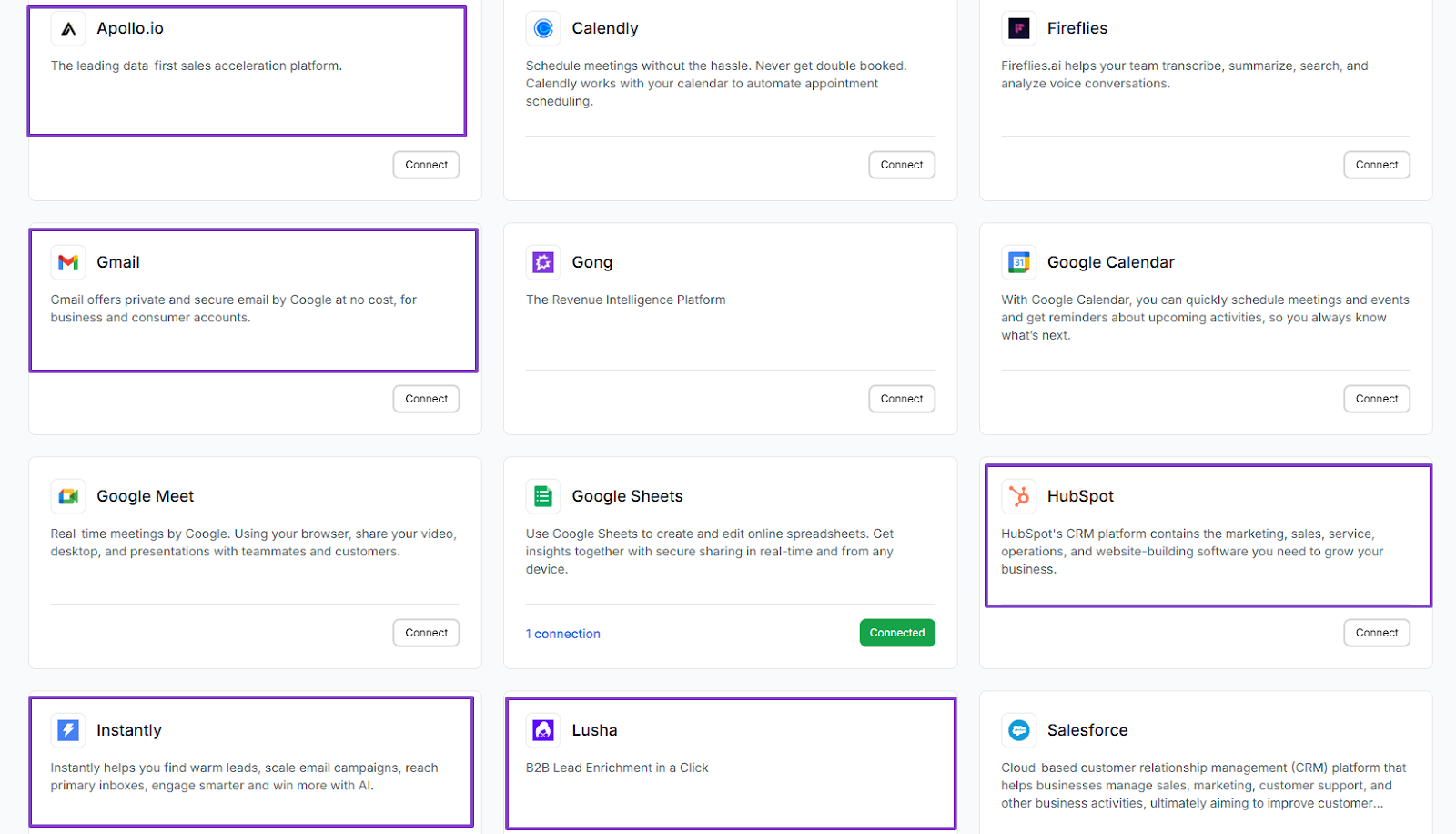Click 'B2B Lead Enrichment in a Click' text
1456x834 pixels.
point(617,768)
